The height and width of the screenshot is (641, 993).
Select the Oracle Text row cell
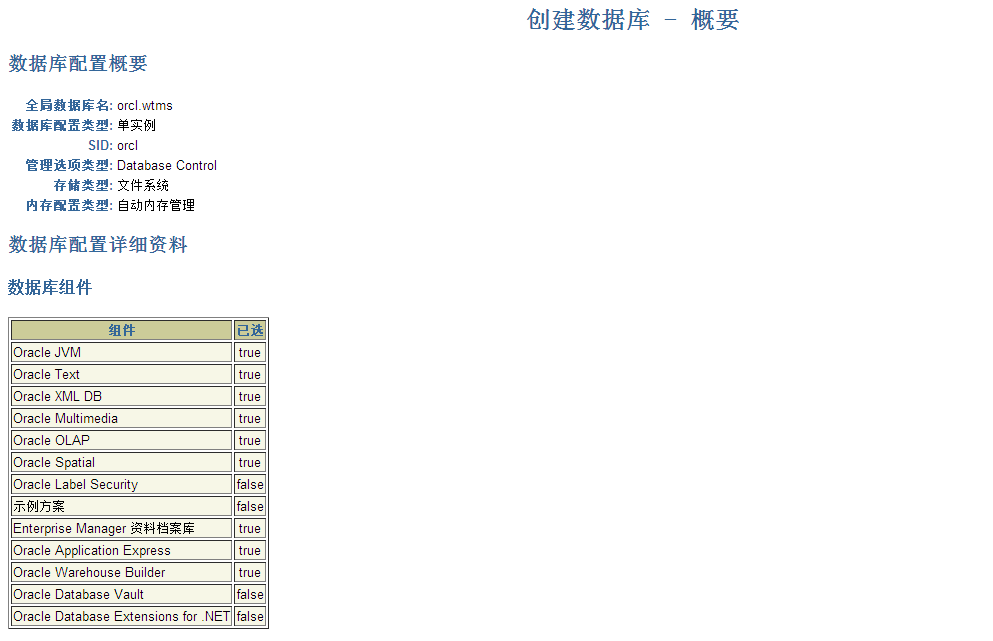pos(122,374)
